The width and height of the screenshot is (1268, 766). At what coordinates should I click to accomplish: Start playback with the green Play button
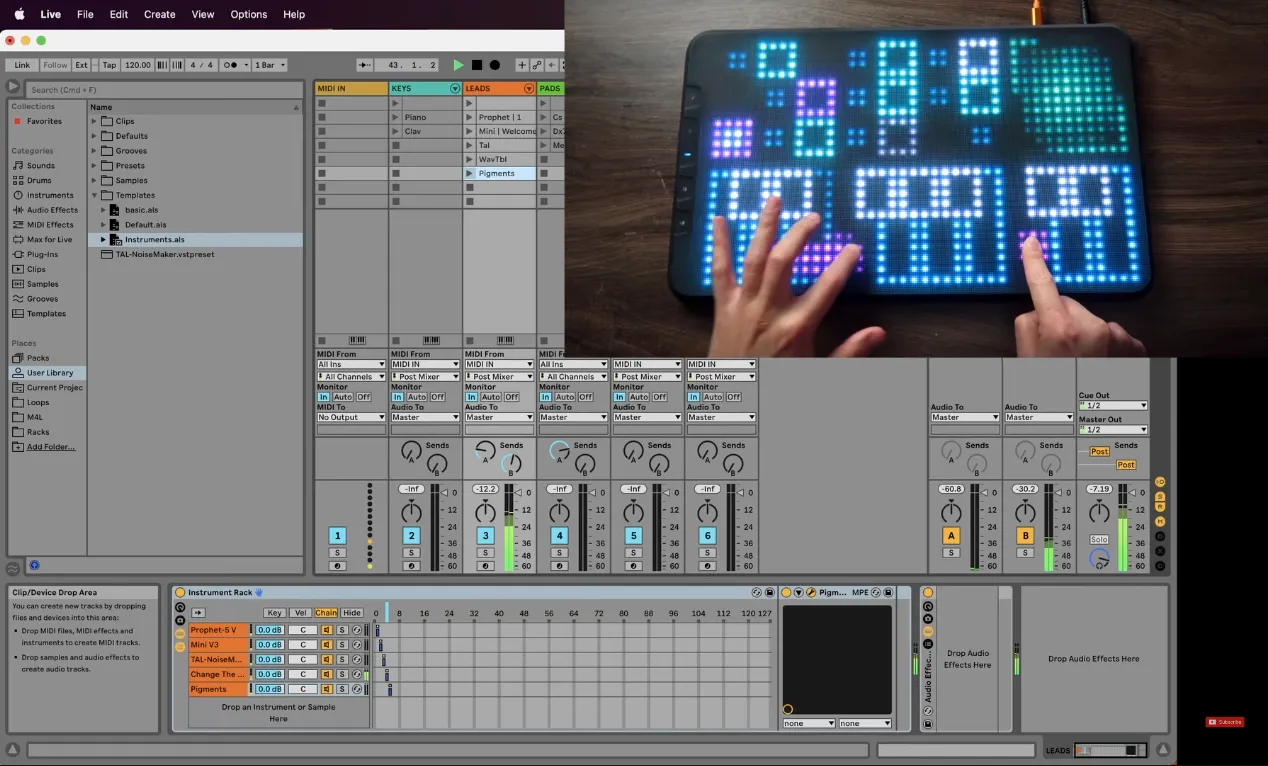point(458,65)
